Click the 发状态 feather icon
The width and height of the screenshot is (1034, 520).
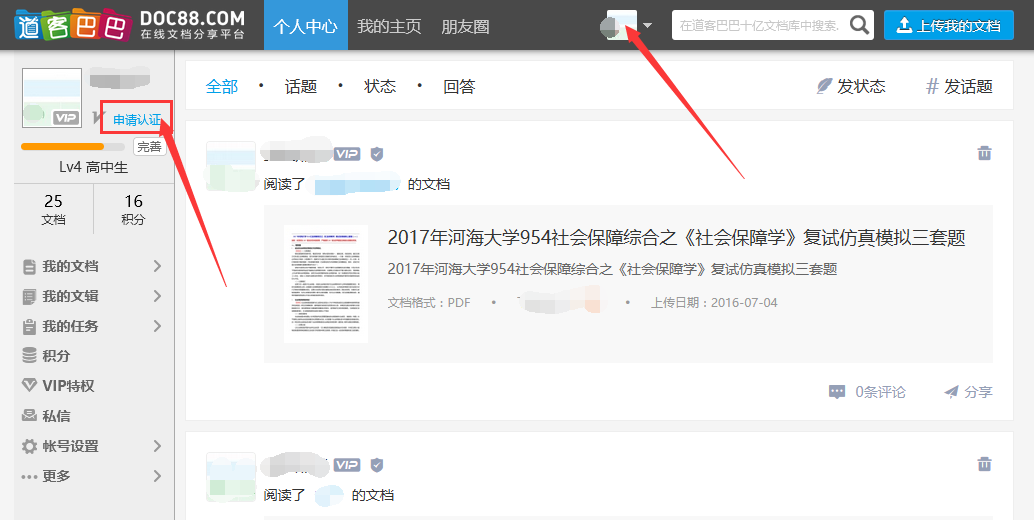coord(824,86)
